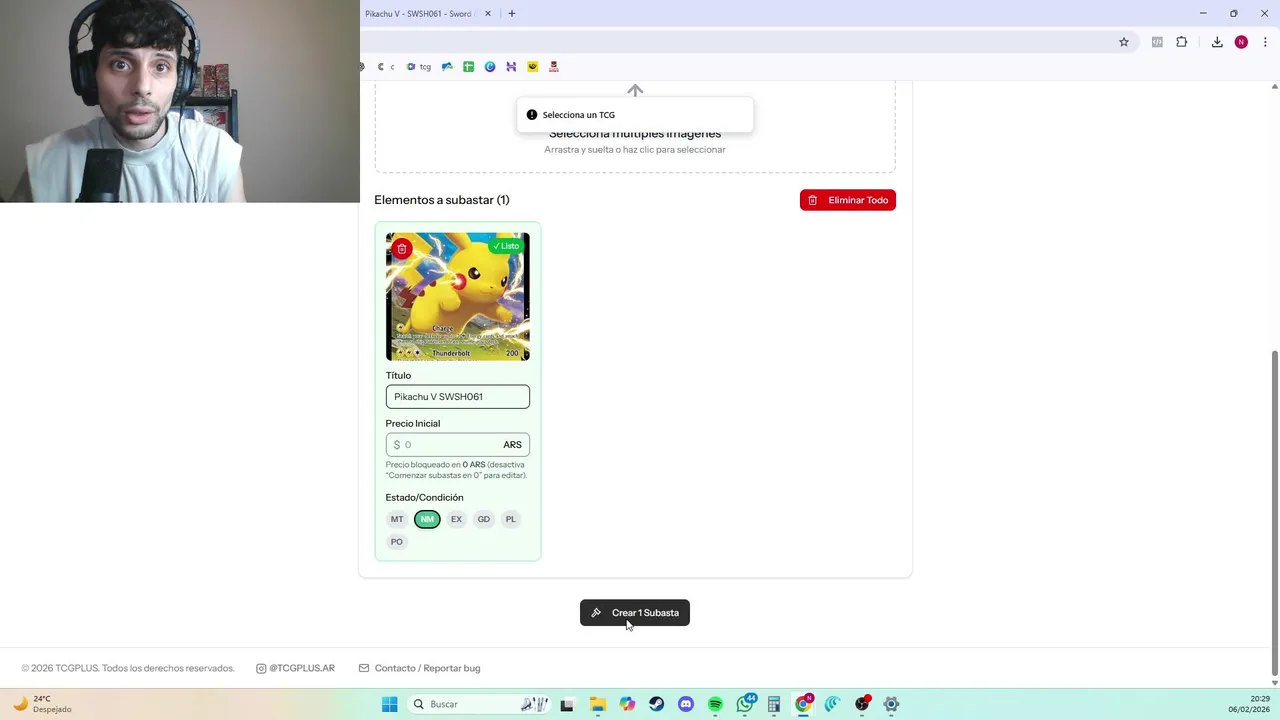This screenshot has height=720, width=1280.
Task: Open Task View from the taskbar
Action: tap(567, 704)
